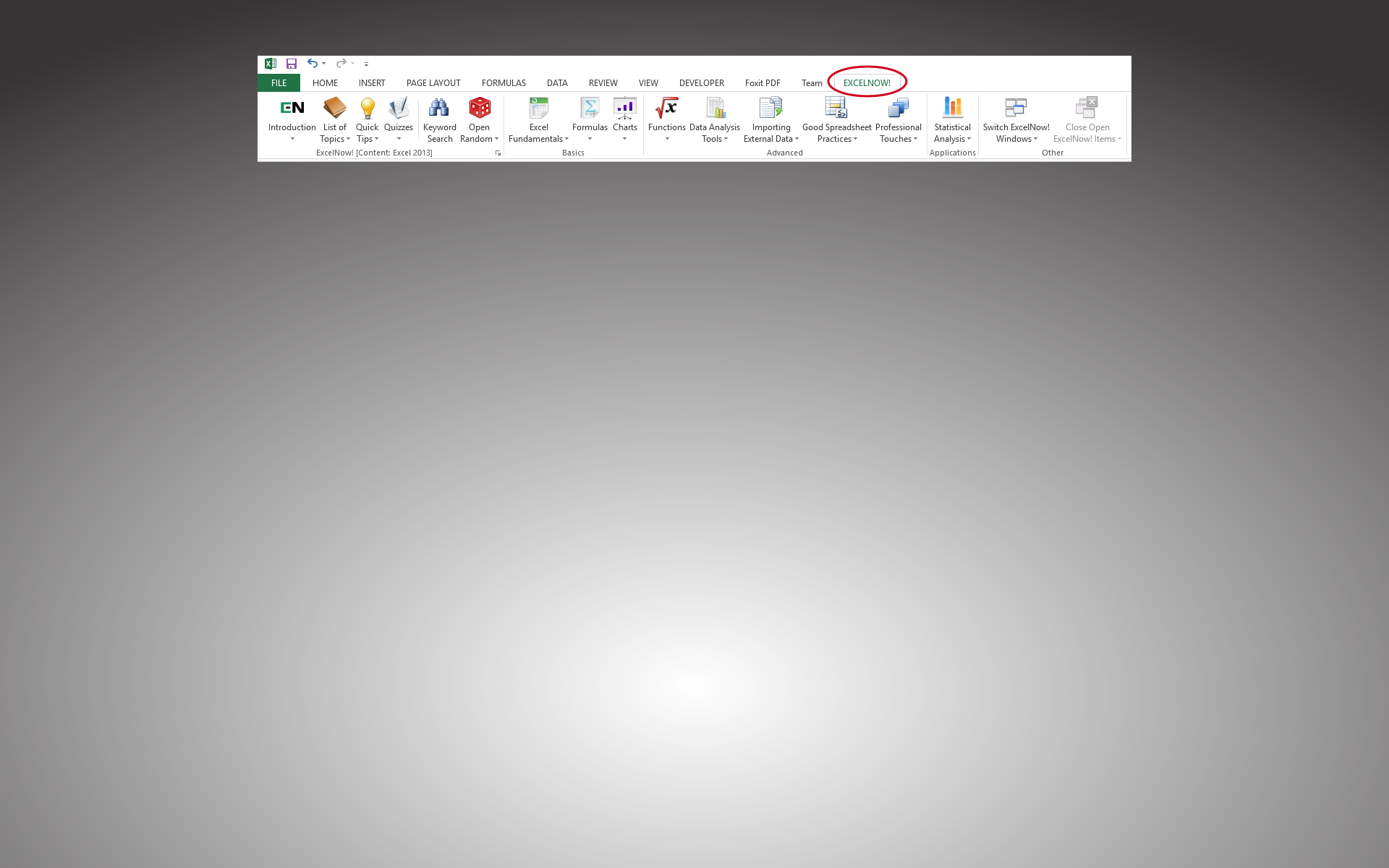Image resolution: width=1389 pixels, height=868 pixels.
Task: Click the EXCELNOW! ribbon tab
Action: coord(866,82)
